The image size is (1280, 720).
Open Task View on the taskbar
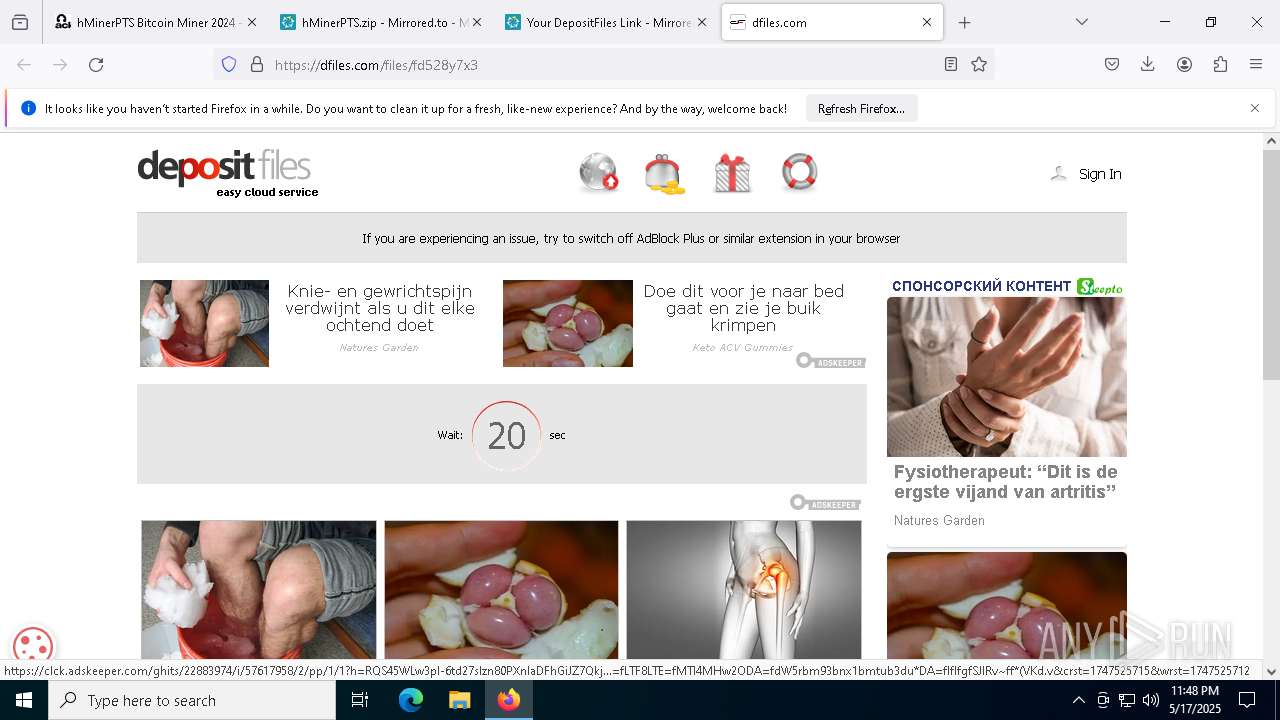360,700
